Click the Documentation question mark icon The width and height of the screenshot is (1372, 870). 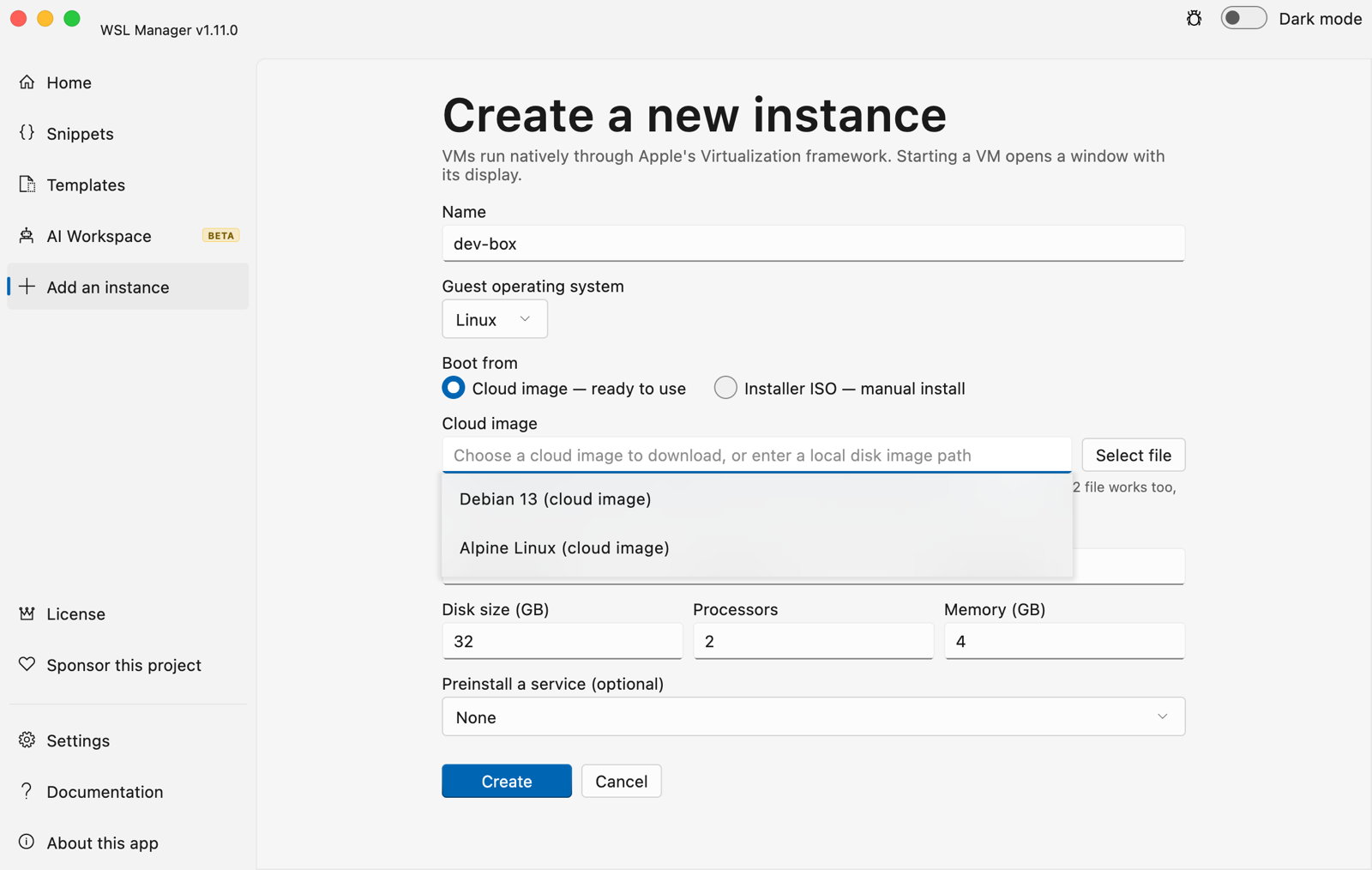(x=27, y=791)
